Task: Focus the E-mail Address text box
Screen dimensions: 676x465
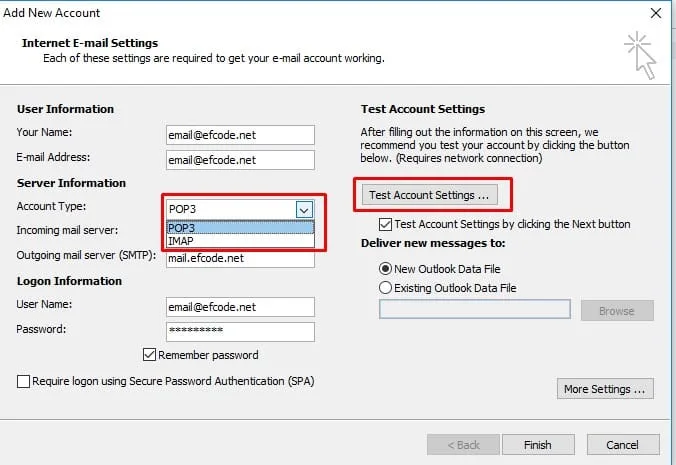Action: (x=240, y=160)
